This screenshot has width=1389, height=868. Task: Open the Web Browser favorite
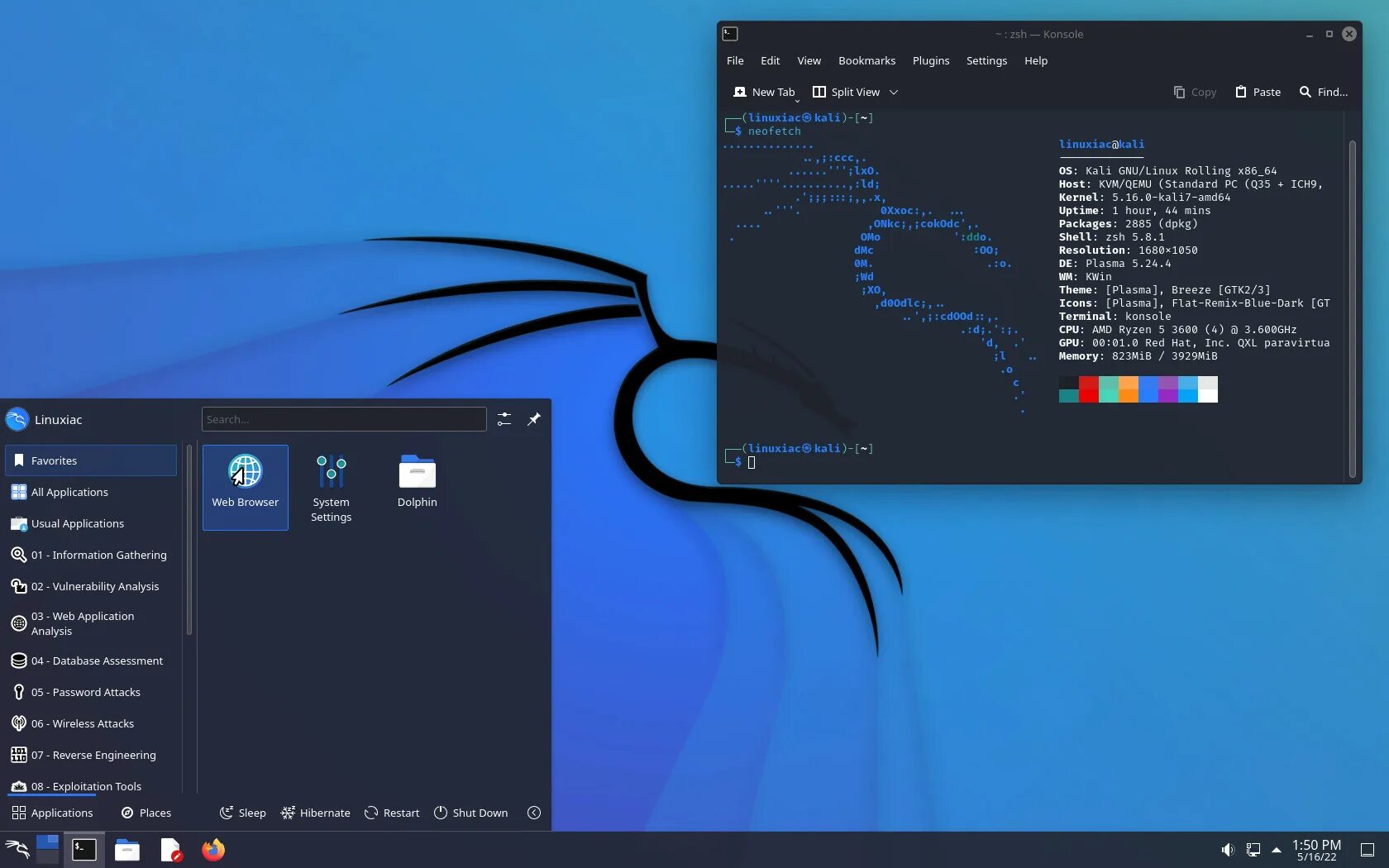tap(246, 487)
